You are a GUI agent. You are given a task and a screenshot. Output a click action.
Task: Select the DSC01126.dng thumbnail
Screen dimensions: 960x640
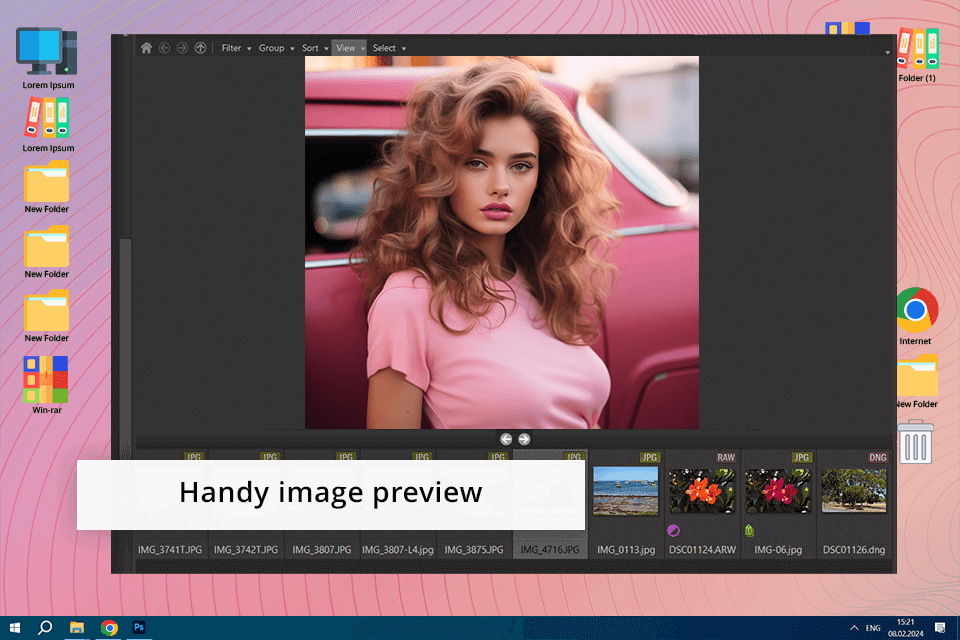click(853, 491)
